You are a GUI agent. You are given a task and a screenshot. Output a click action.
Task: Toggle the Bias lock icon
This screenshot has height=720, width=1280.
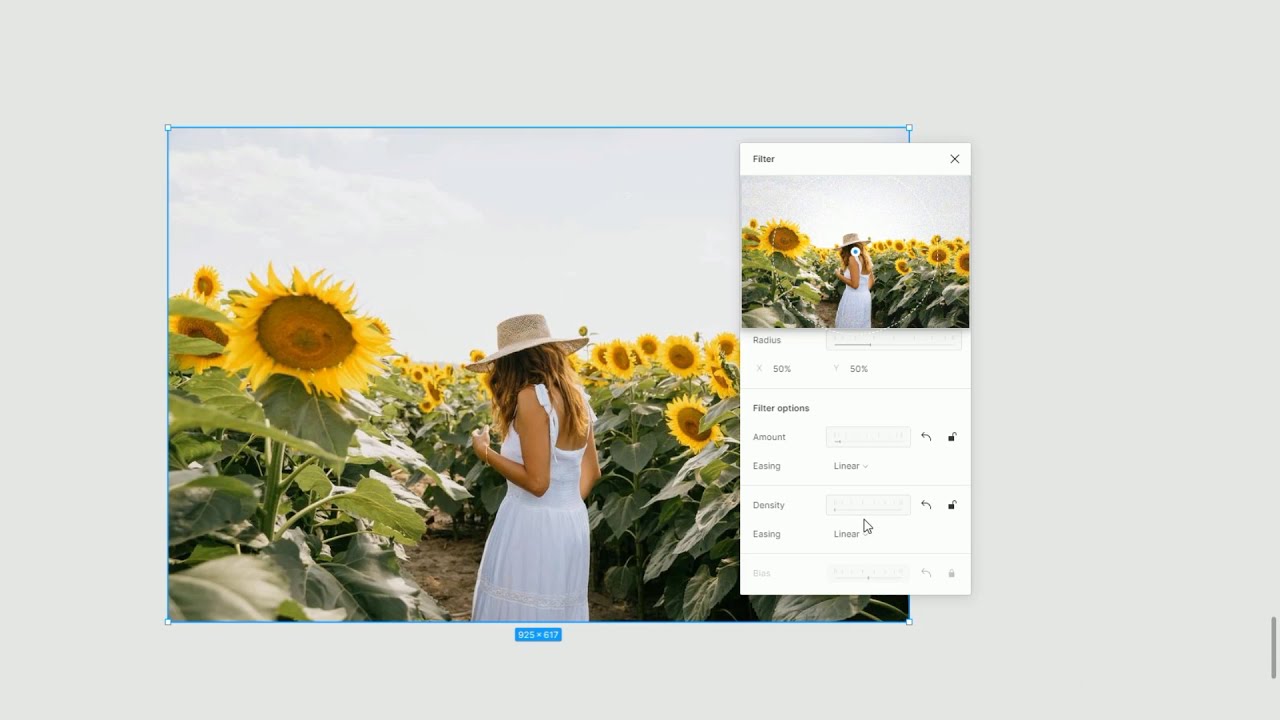[x=952, y=573]
